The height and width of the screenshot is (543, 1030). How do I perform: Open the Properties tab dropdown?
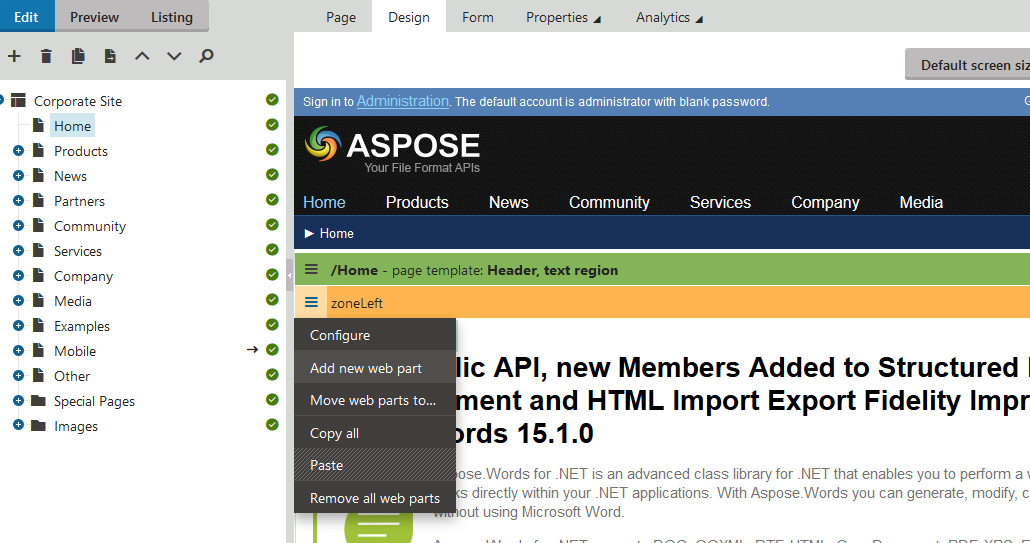563,17
